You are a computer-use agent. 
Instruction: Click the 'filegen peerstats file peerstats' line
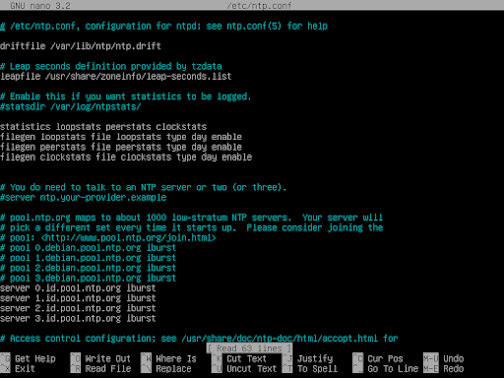121,147
